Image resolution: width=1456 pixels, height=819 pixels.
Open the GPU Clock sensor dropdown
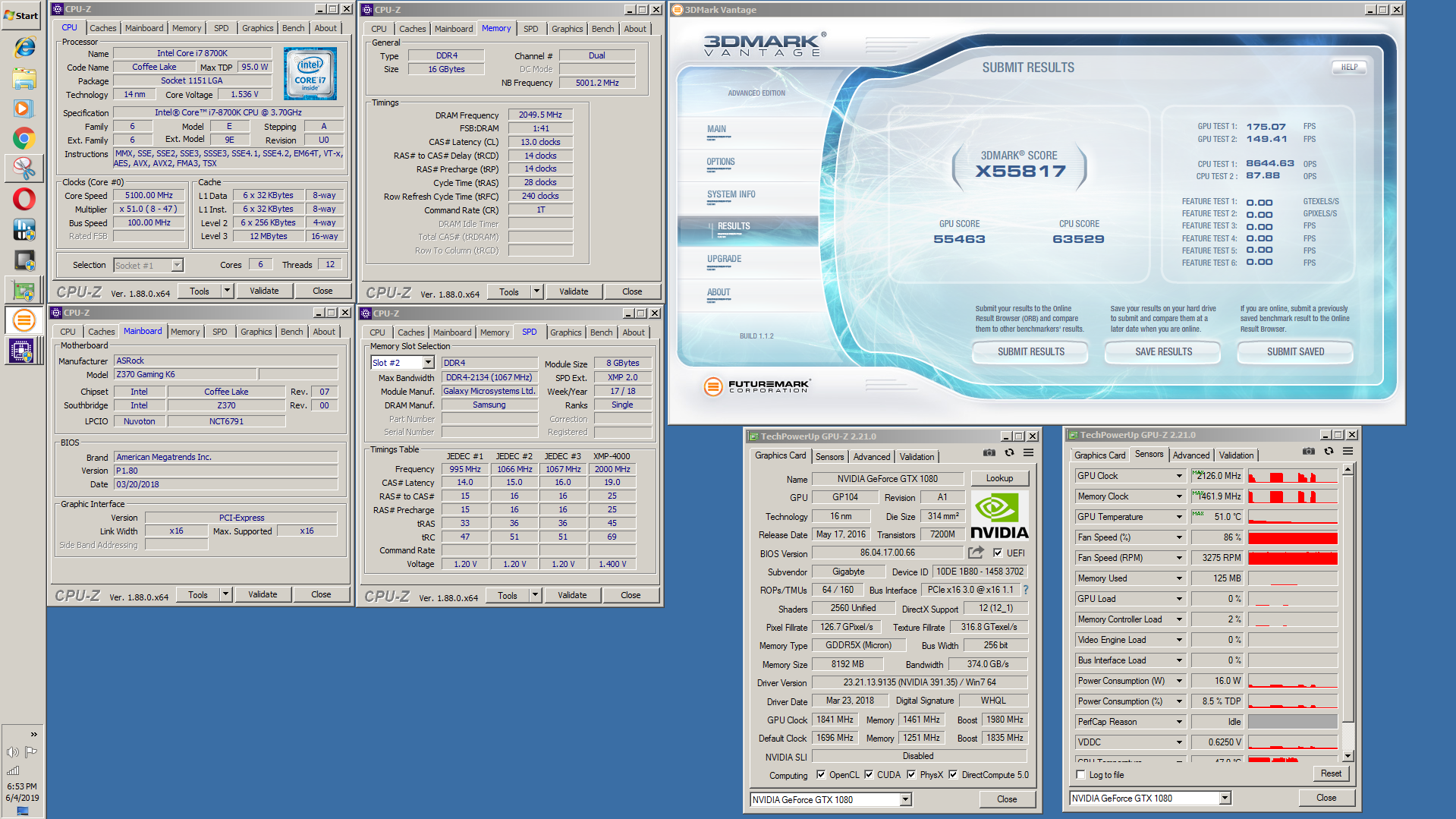(1179, 476)
